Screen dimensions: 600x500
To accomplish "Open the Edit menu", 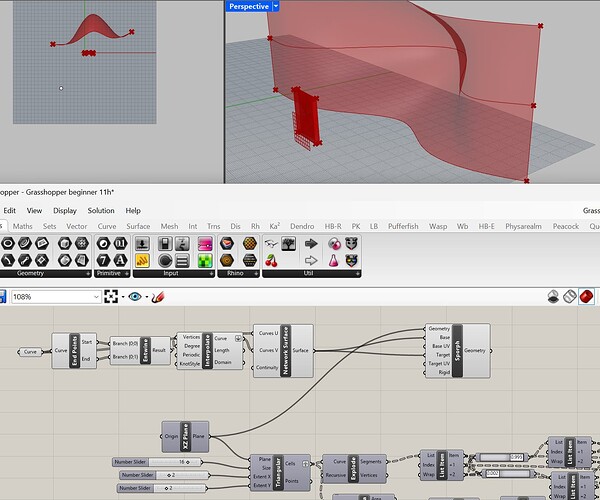I will pyautogui.click(x=10, y=210).
